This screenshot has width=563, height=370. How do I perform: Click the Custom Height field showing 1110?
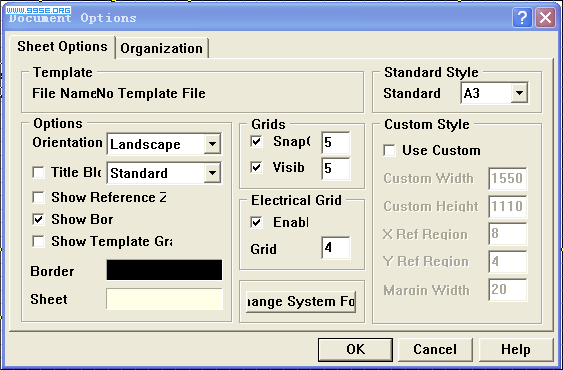pos(508,207)
